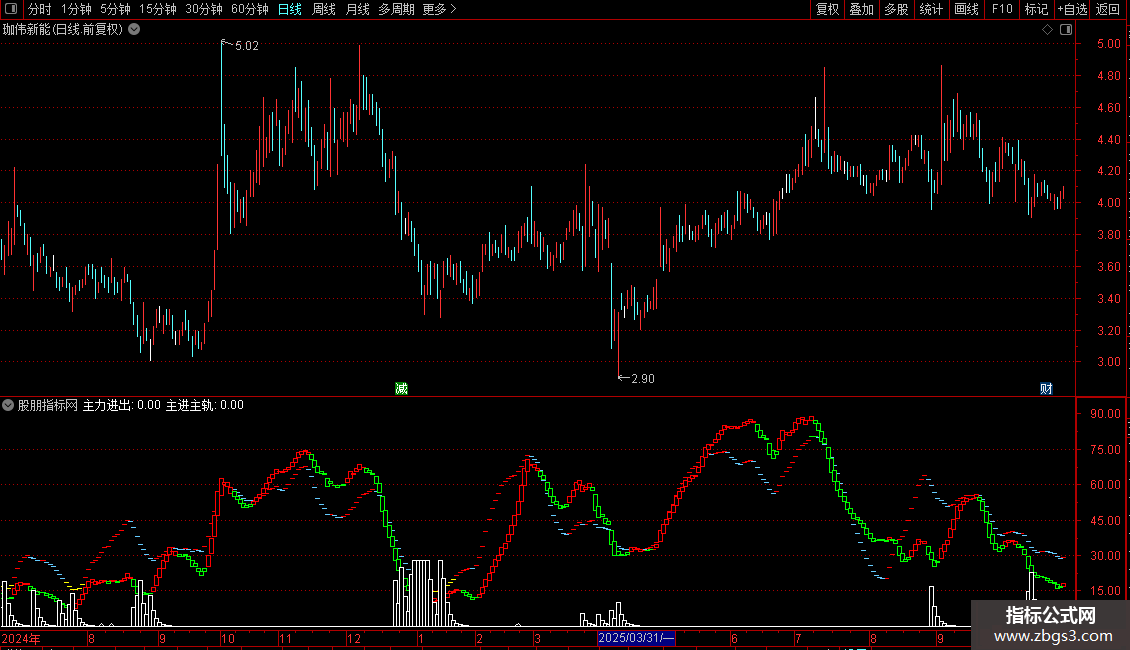
Task: Open the 统计 statistics tool
Action: [x=931, y=9]
